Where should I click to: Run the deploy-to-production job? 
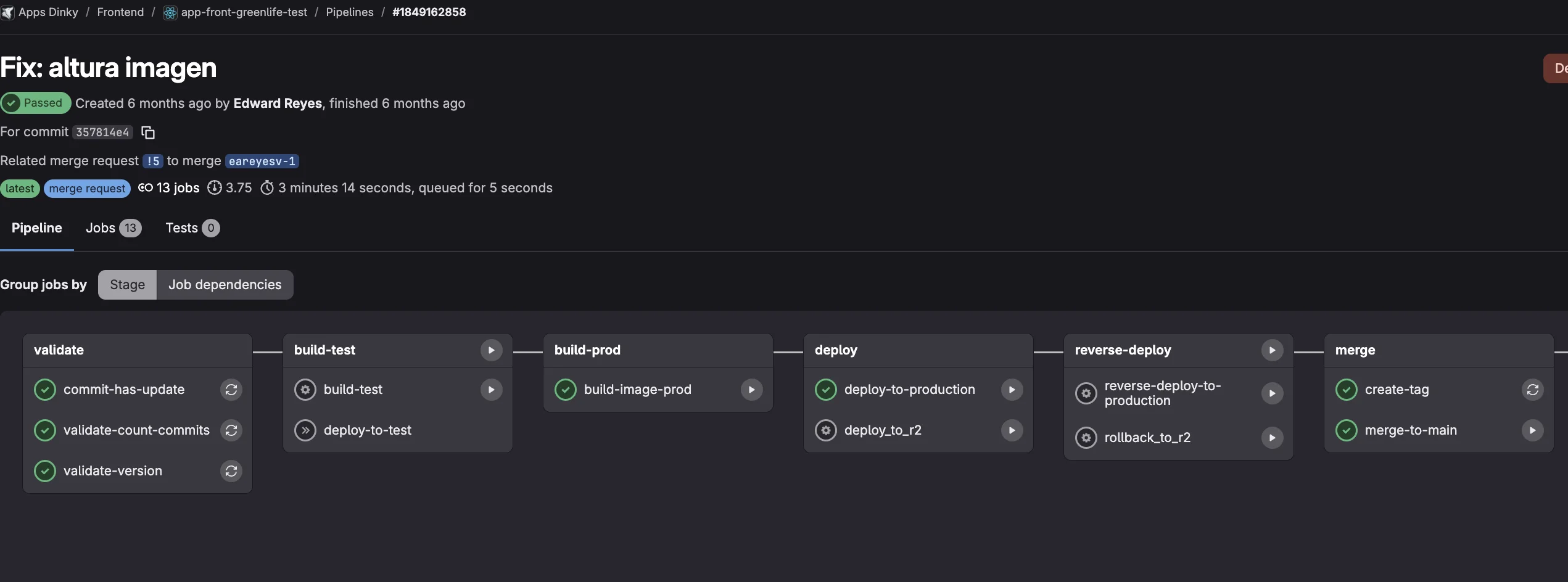pos(1011,390)
